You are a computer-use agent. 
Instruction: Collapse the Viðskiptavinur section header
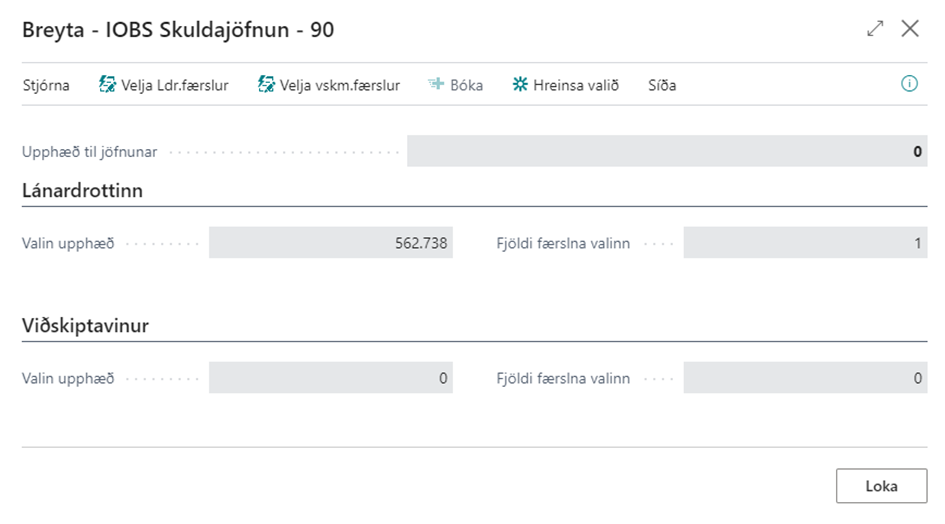[86, 326]
